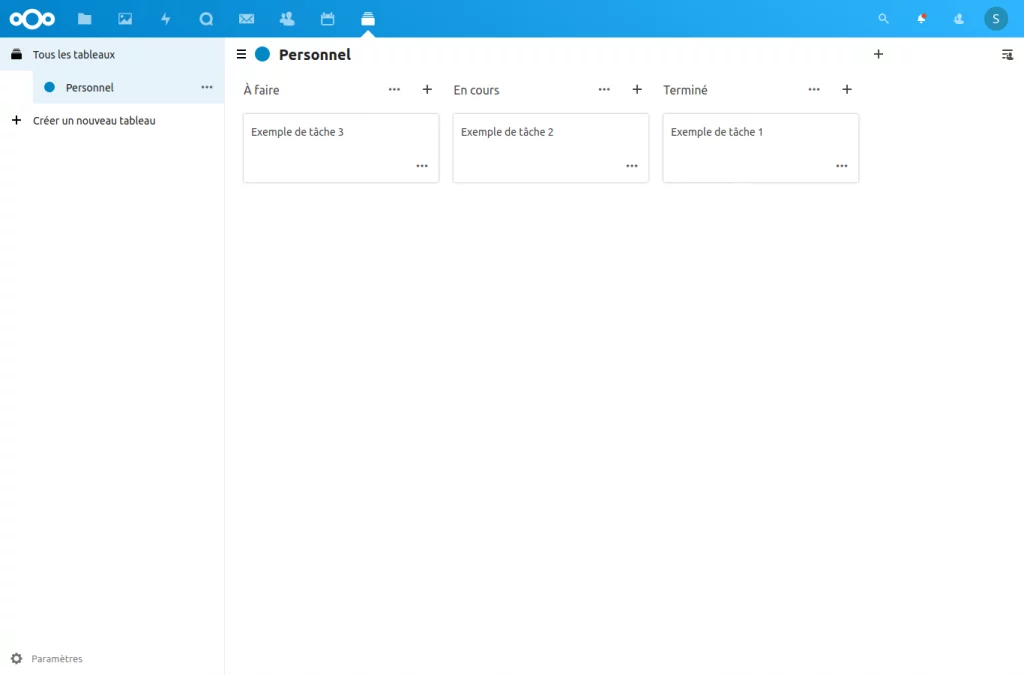The width and height of the screenshot is (1024, 675).
Task: Open the Activity lightning icon
Action: coord(166,19)
